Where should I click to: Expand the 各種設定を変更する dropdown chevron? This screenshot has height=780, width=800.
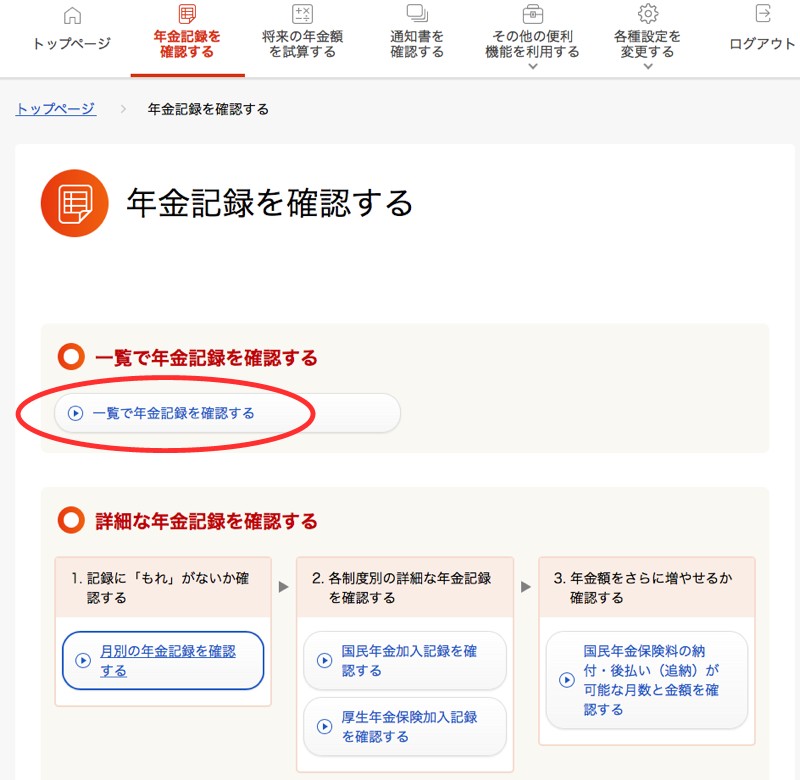click(648, 67)
